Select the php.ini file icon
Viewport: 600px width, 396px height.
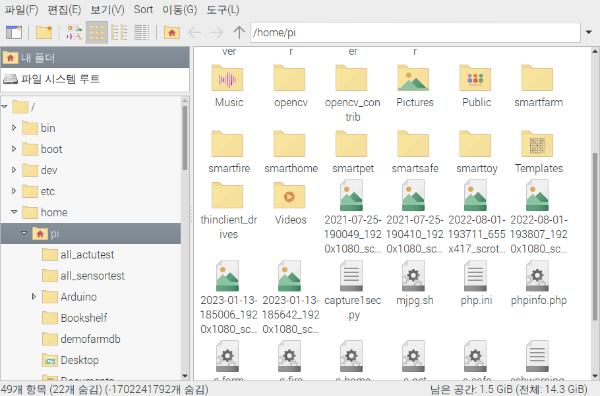476,275
